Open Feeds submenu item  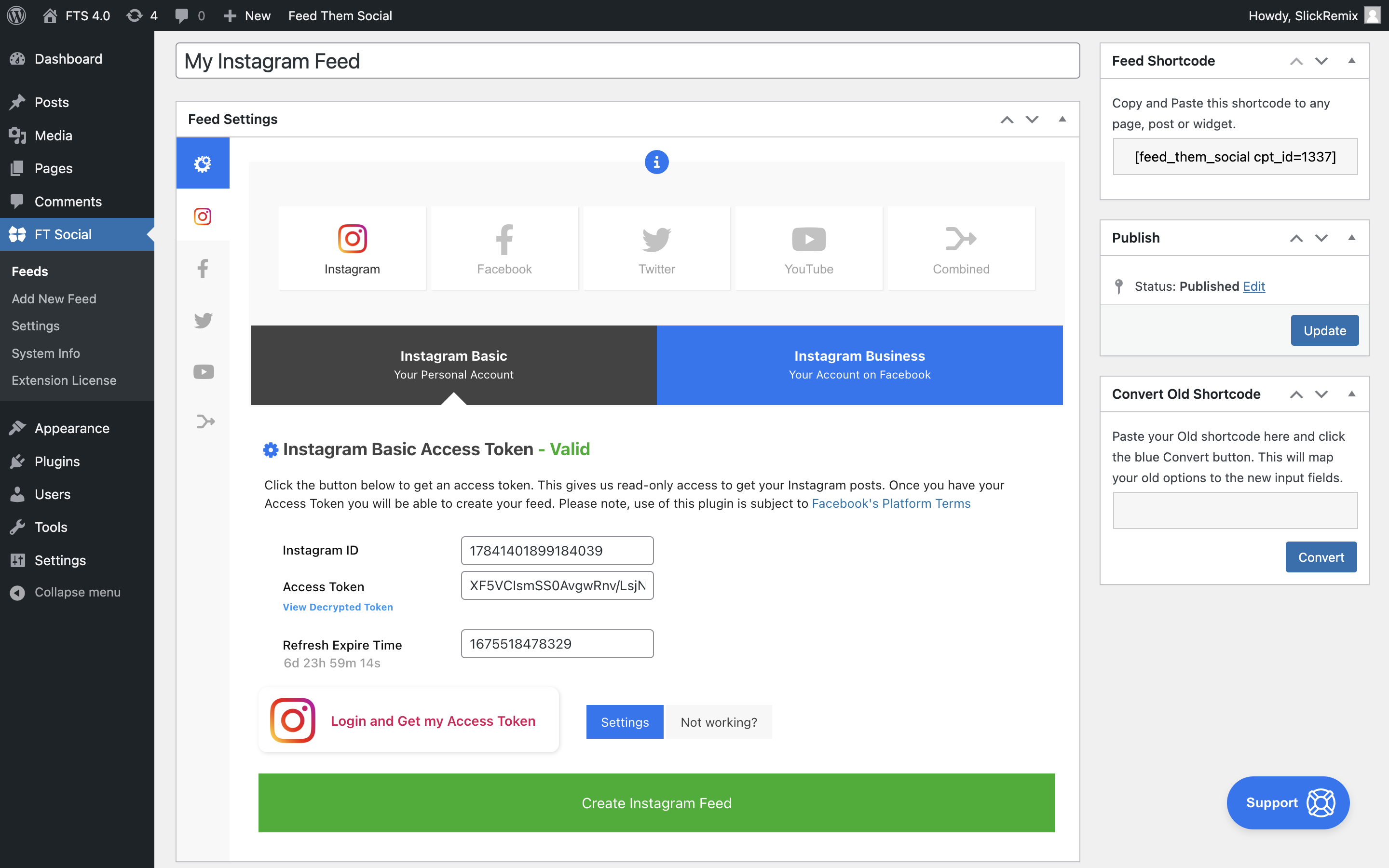[30, 271]
